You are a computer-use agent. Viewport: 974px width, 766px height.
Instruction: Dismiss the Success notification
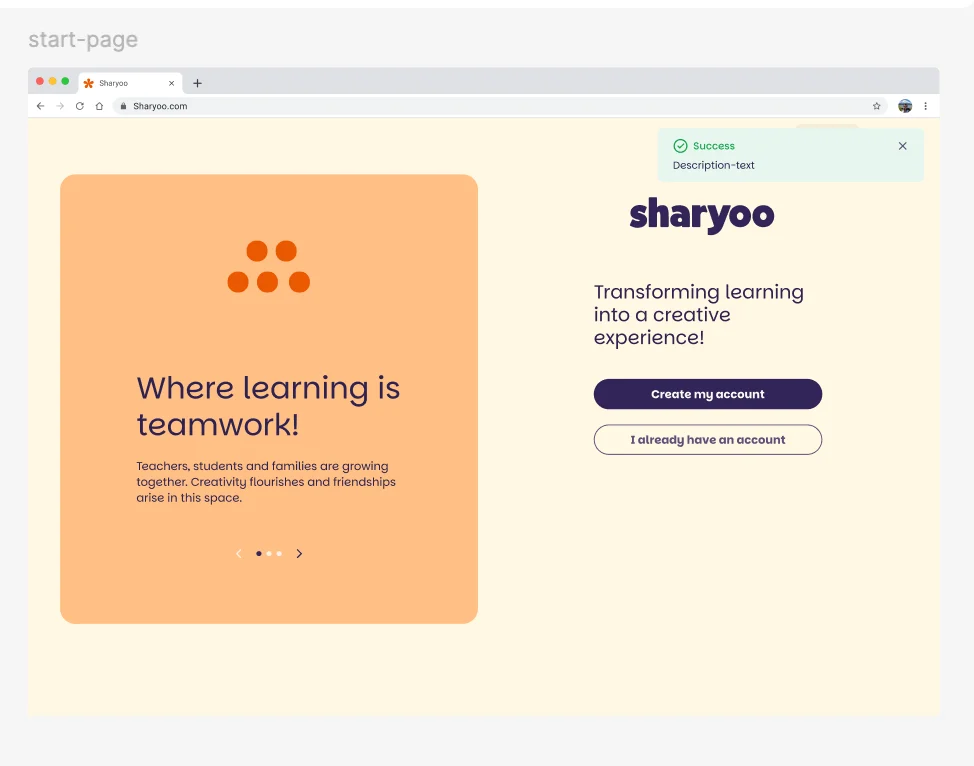pos(903,146)
